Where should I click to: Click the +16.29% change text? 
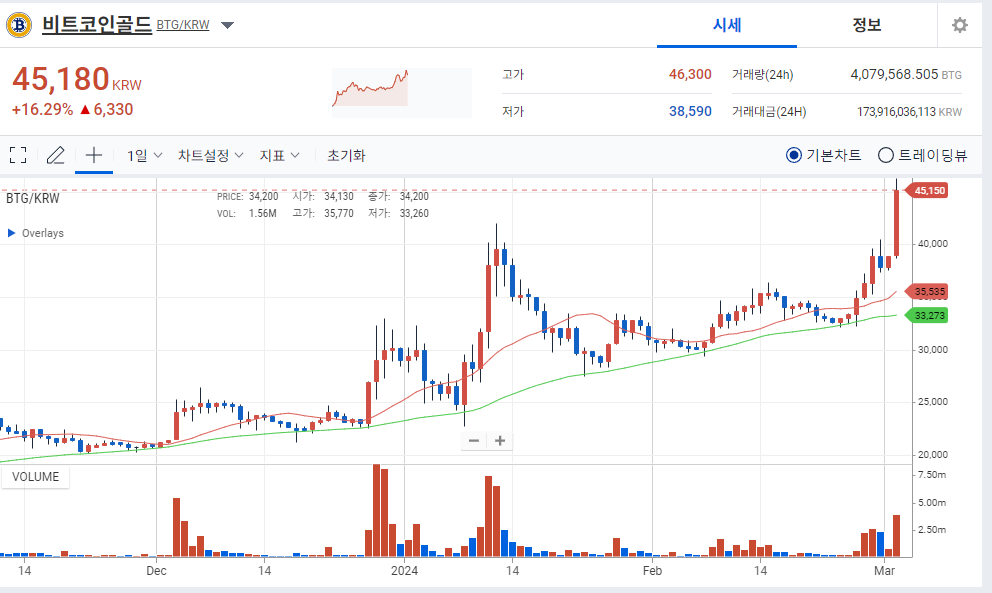(42, 109)
